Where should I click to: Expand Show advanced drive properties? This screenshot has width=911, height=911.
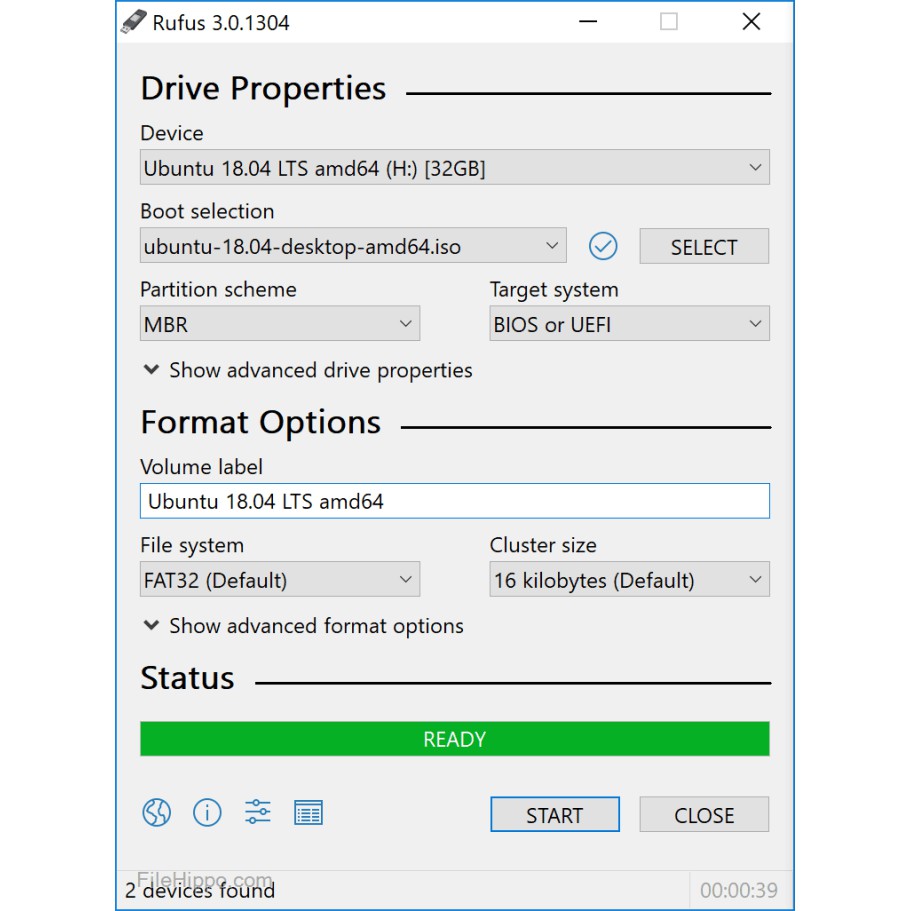[307, 370]
